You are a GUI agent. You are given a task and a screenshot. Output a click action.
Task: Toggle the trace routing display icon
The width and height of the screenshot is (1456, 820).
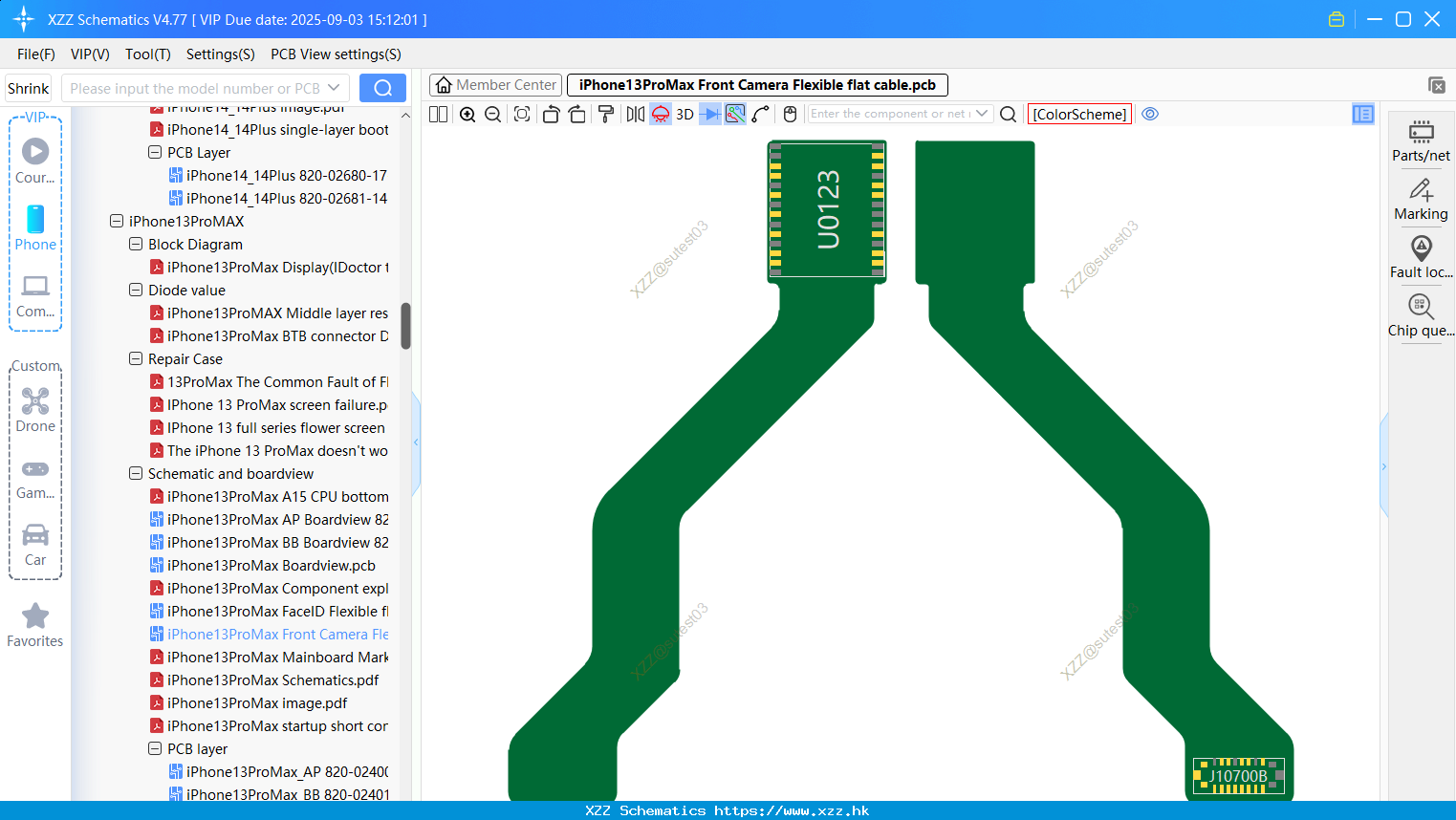click(x=735, y=114)
